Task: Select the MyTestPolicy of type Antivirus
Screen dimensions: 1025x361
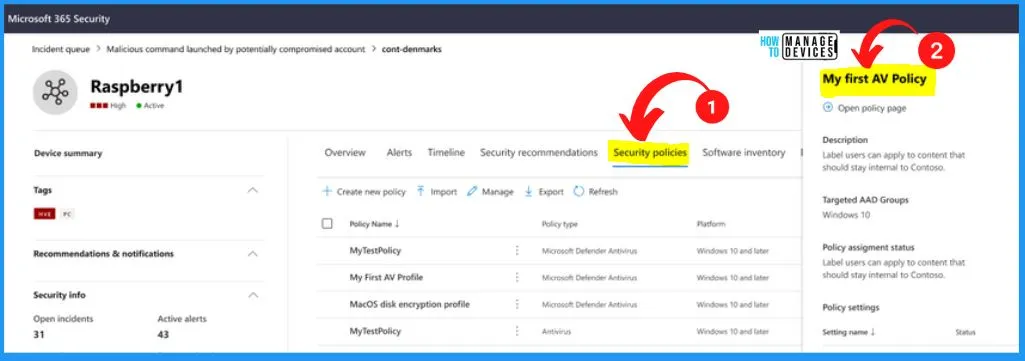Action: tap(375, 331)
